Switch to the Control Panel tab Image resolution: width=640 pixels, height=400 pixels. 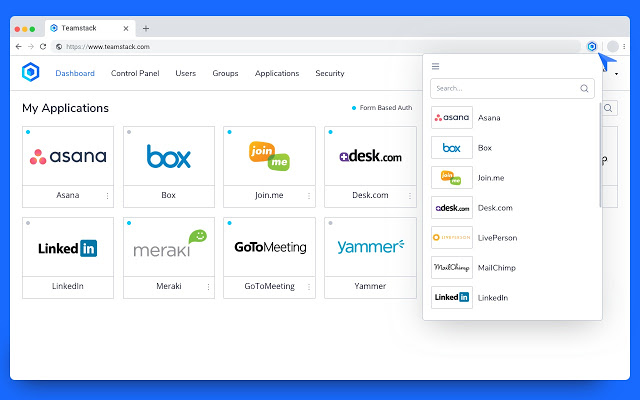pyautogui.click(x=135, y=73)
